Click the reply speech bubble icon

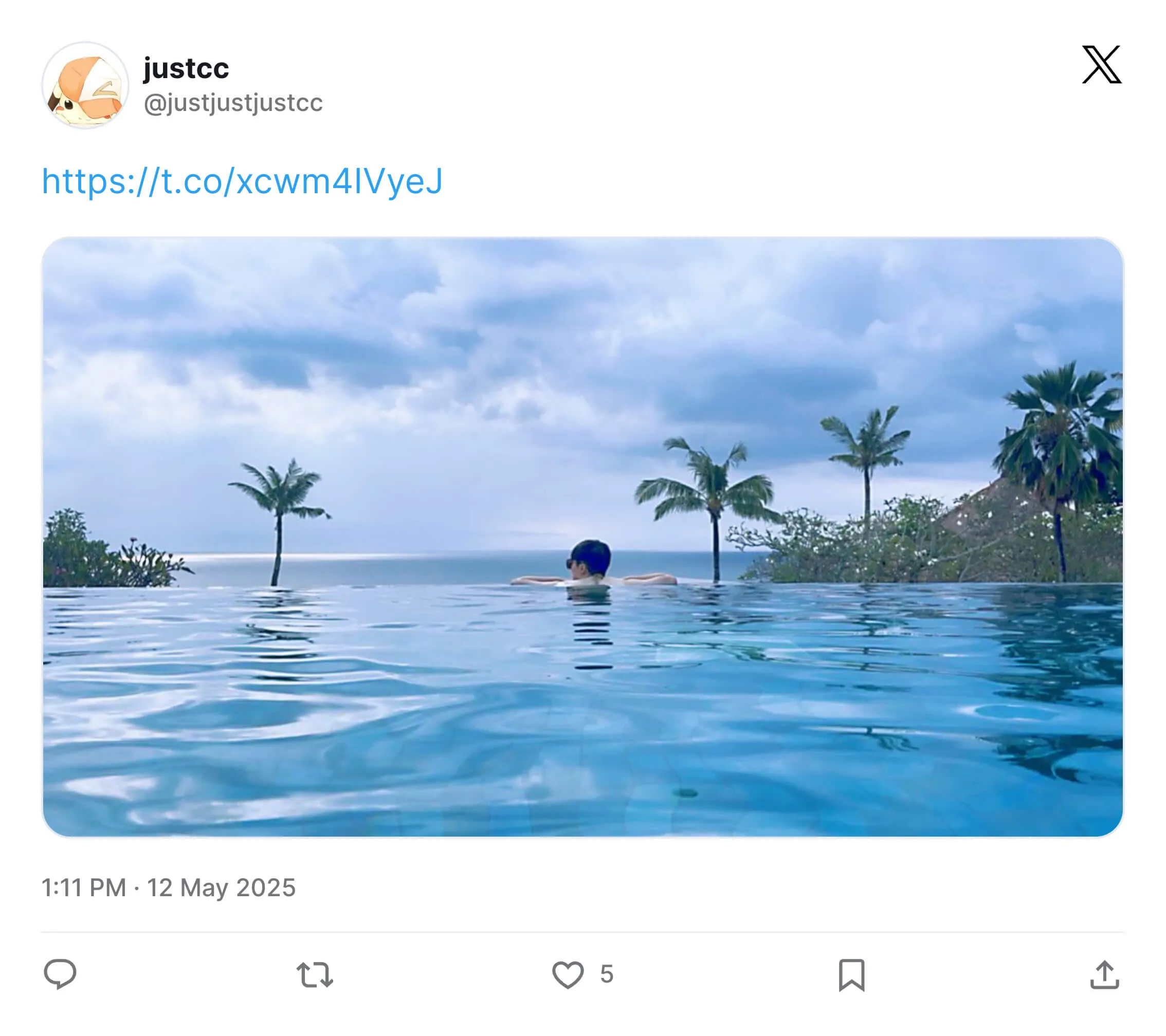60,974
